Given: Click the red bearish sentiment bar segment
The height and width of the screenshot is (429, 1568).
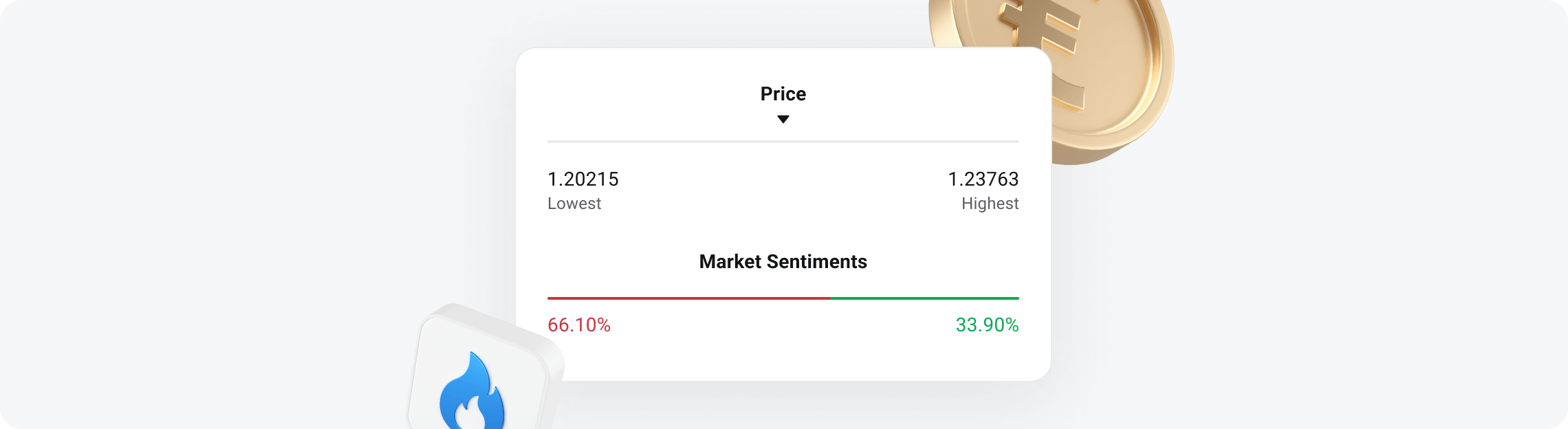Looking at the screenshot, I should click(x=688, y=298).
